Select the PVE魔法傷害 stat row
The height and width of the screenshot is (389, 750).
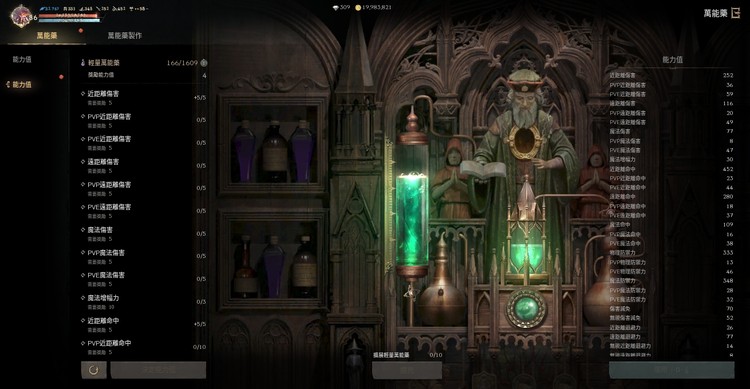[143, 279]
